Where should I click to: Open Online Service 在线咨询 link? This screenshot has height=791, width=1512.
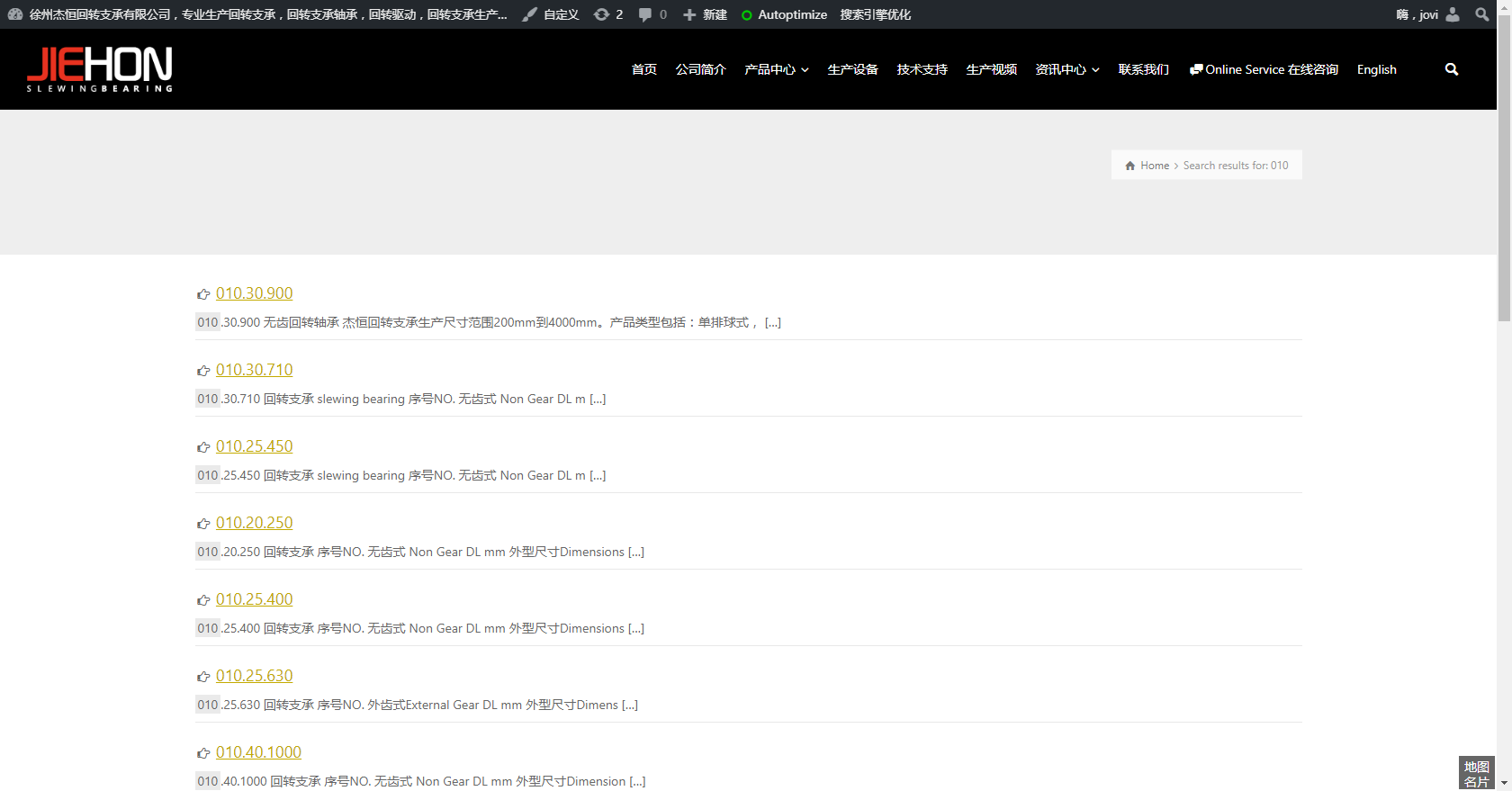(x=1264, y=69)
